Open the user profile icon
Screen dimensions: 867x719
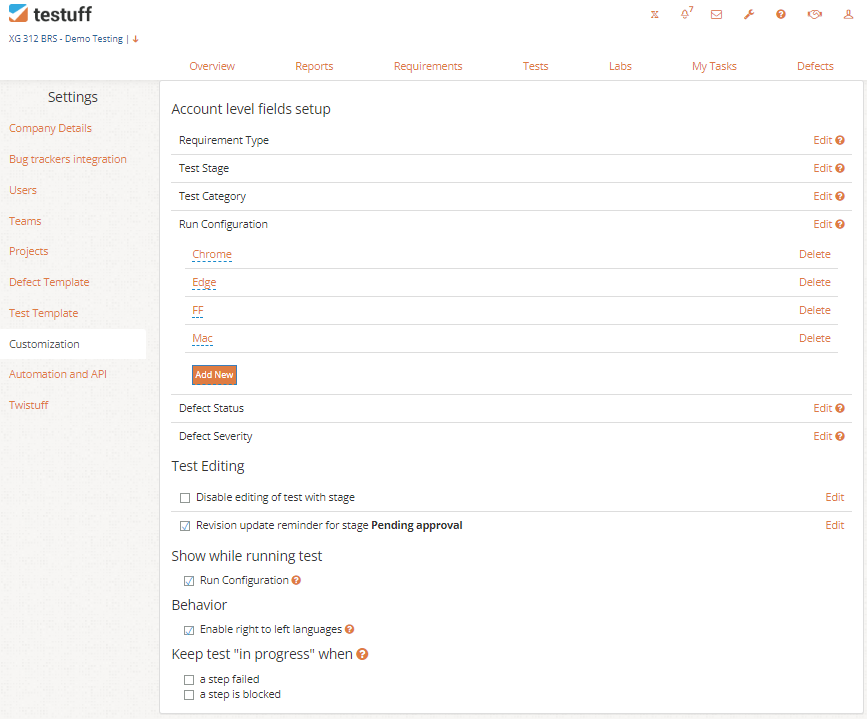point(848,14)
